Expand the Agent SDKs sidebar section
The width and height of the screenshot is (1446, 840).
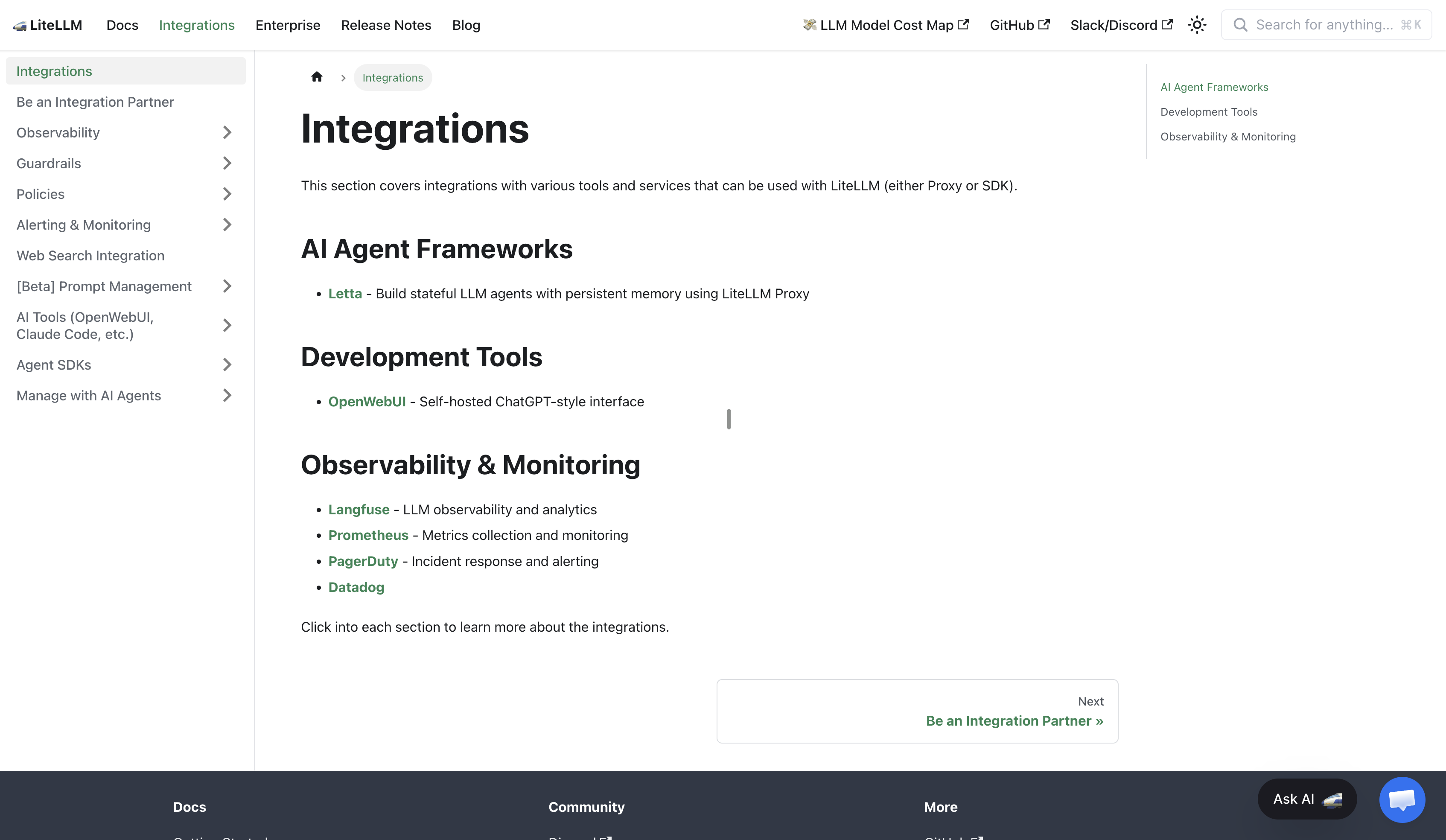click(x=227, y=365)
